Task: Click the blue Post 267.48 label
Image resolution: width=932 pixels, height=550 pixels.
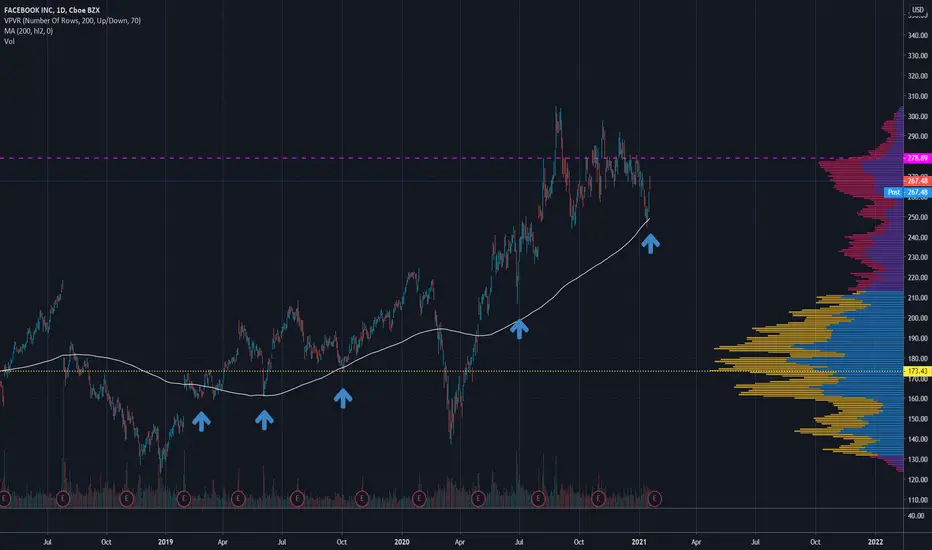Action: tap(906, 192)
